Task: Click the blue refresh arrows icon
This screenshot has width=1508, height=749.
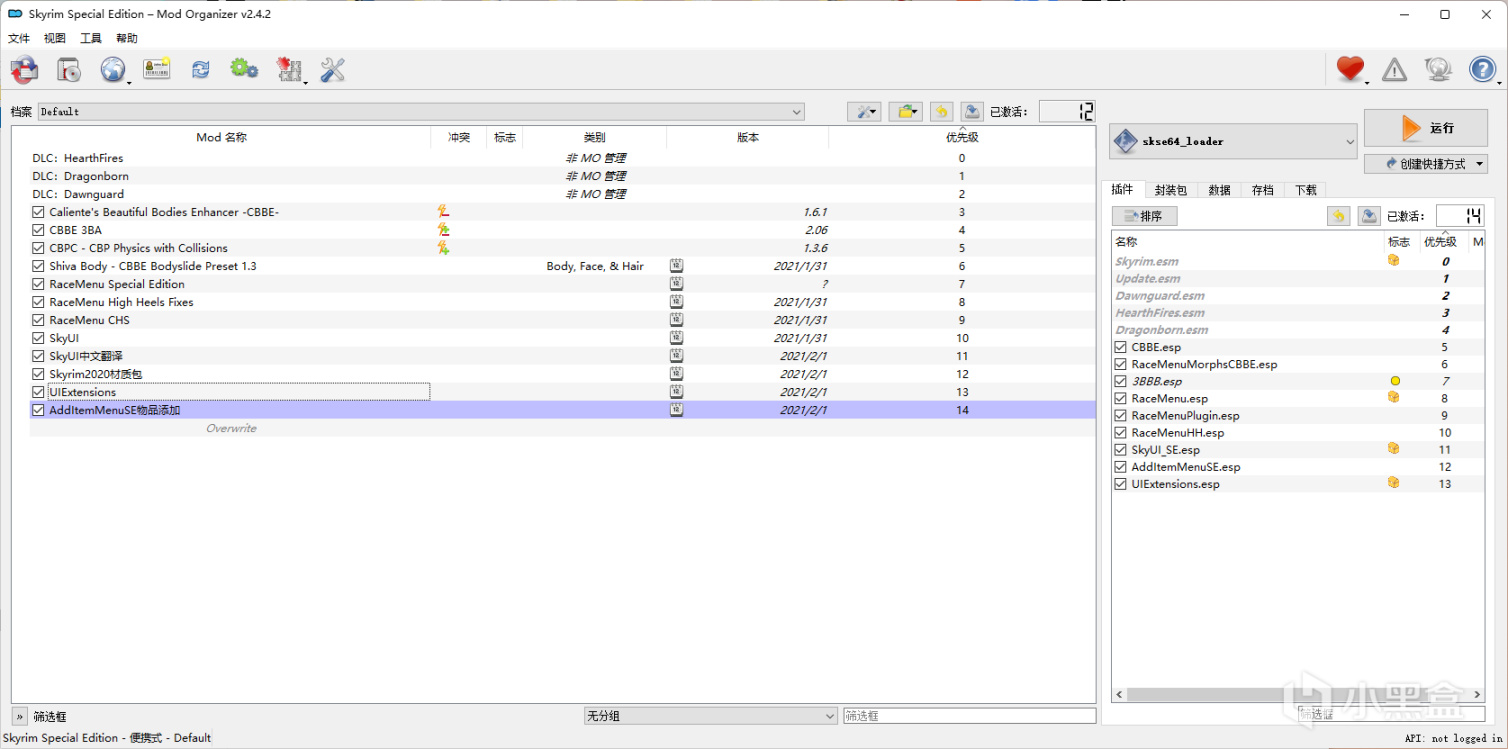Action: coord(201,69)
